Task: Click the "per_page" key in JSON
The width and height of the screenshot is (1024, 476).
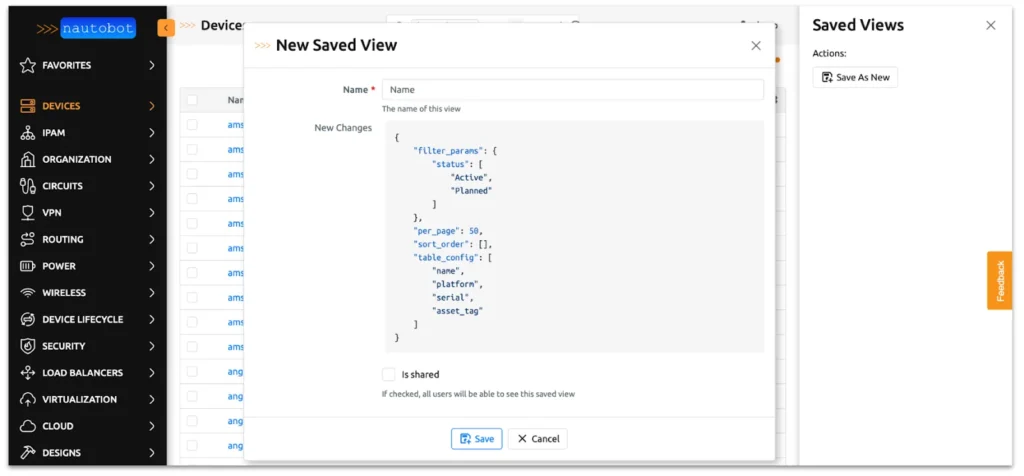Action: pos(438,231)
